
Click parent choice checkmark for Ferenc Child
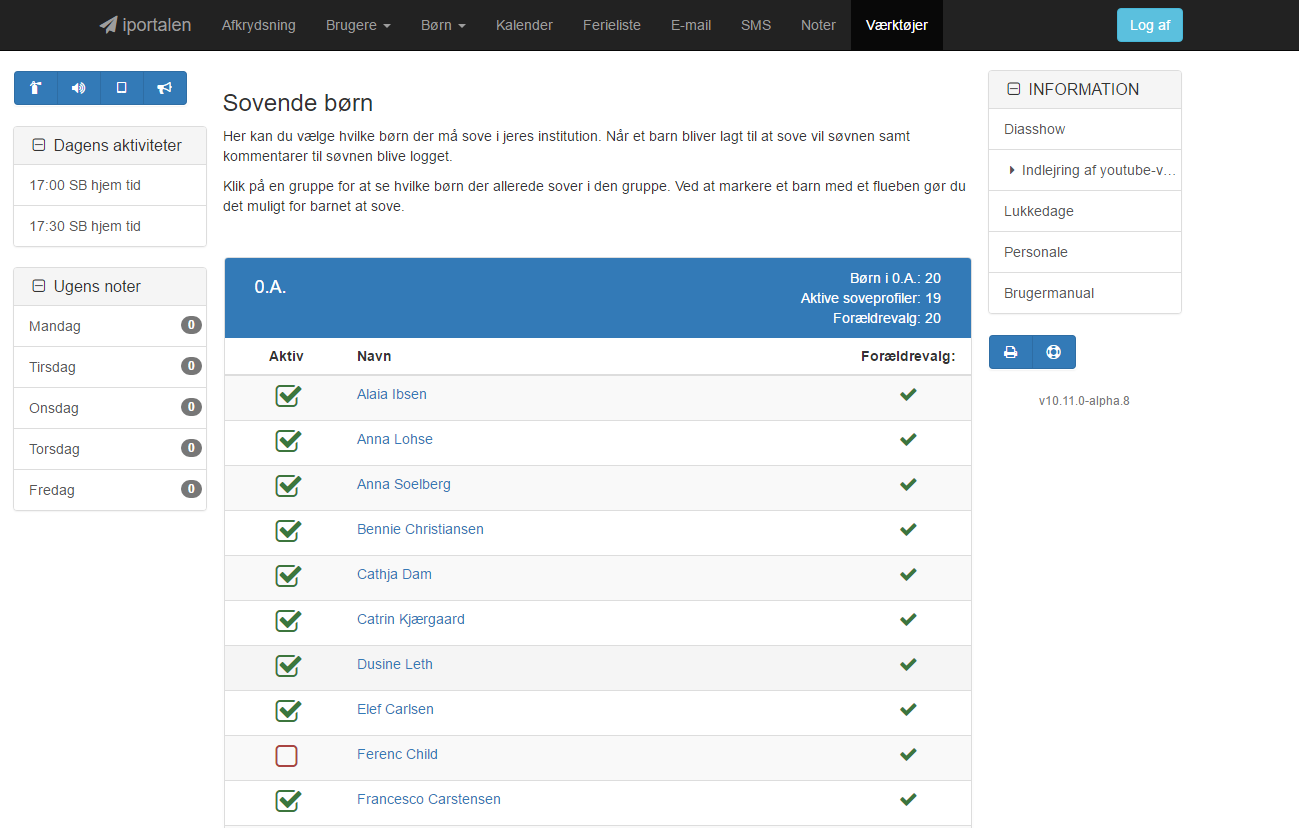(908, 754)
